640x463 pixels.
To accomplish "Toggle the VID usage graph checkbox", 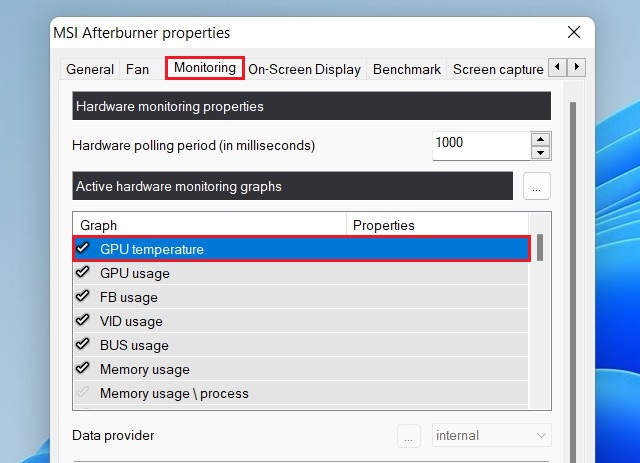I will click(83, 320).
